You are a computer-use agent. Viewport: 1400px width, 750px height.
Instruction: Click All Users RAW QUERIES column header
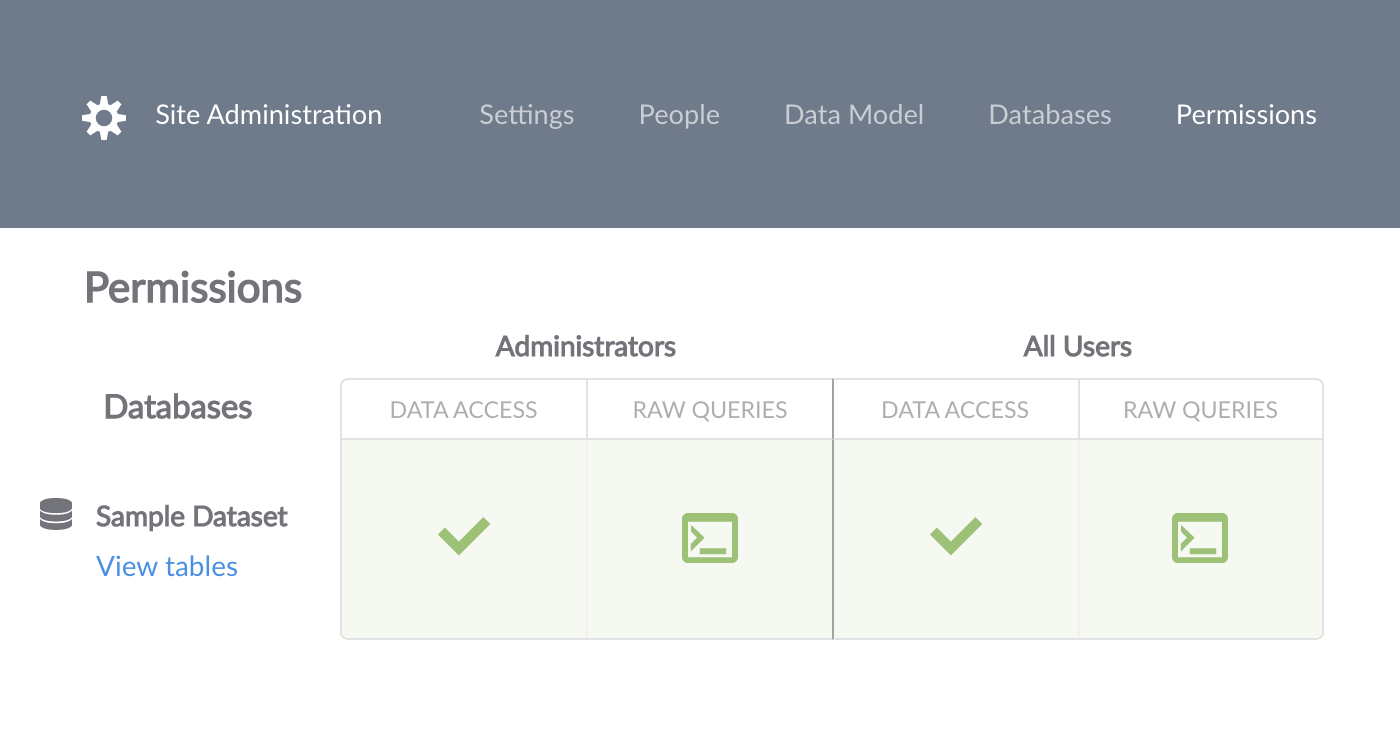(1201, 410)
